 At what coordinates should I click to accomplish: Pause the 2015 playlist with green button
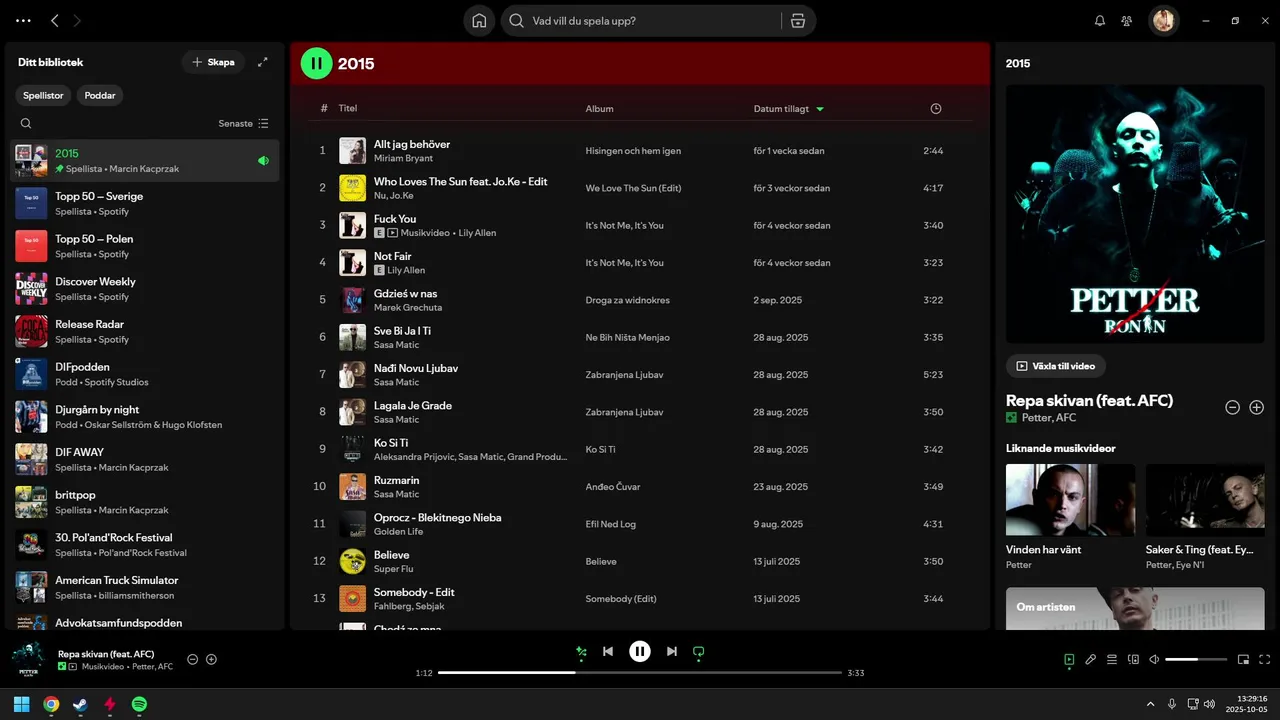click(316, 64)
